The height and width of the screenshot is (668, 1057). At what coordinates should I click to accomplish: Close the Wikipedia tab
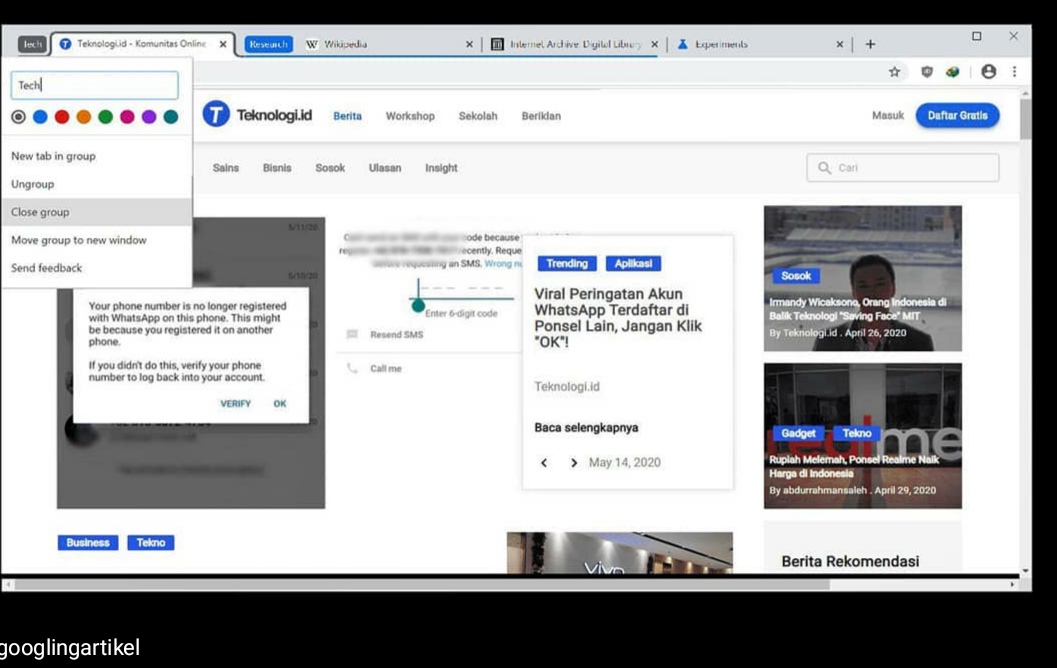(469, 44)
